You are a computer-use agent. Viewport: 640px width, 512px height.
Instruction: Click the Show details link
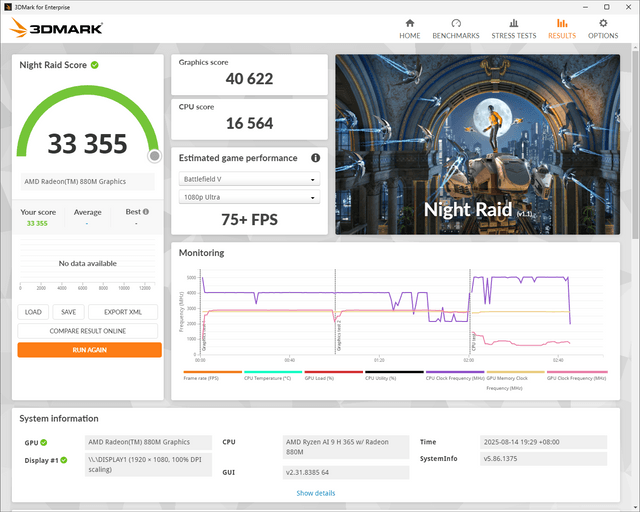[x=316, y=493]
